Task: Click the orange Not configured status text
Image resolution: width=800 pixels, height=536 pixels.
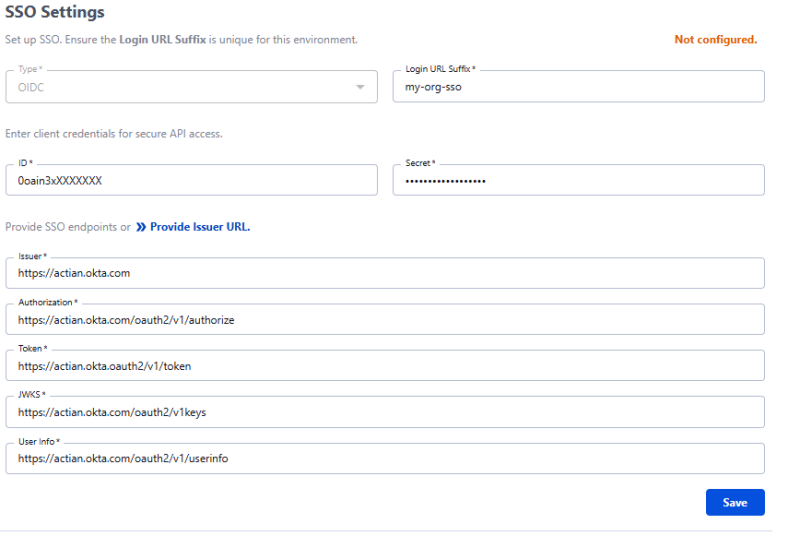Action: point(715,40)
